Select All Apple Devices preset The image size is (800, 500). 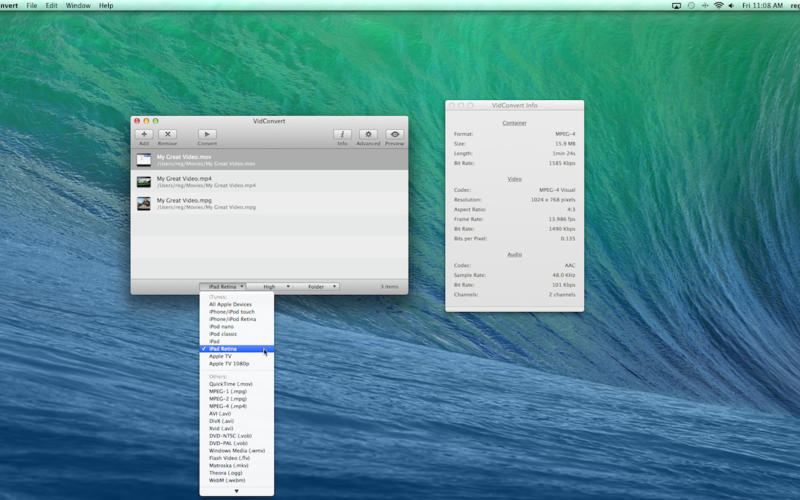click(x=231, y=304)
